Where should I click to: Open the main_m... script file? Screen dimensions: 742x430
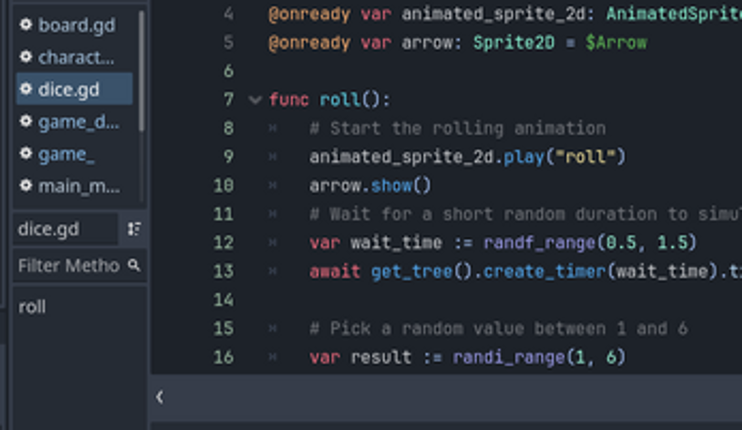(x=78, y=186)
